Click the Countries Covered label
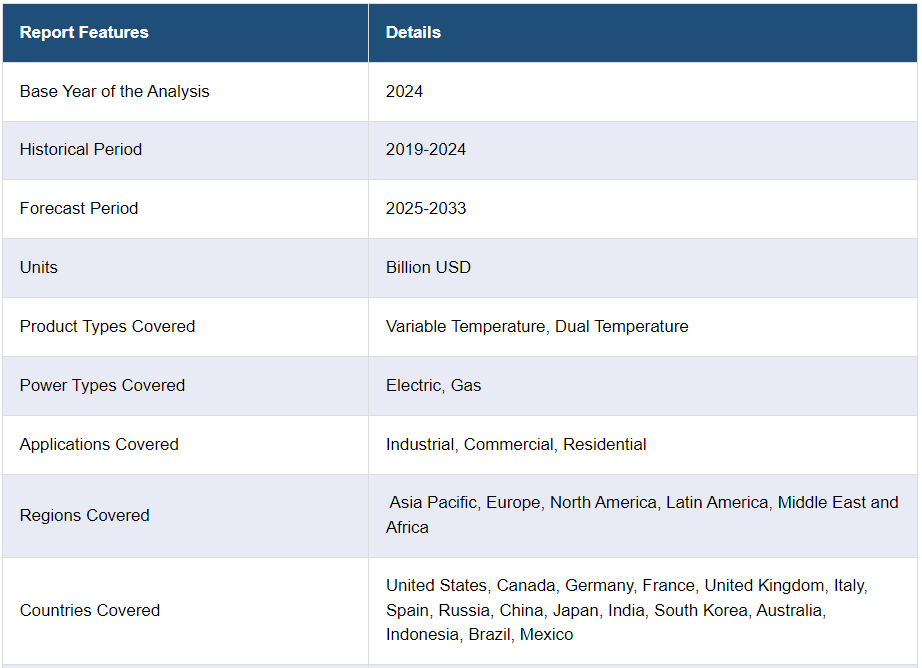Viewport: 922px width, 668px height. (89, 610)
